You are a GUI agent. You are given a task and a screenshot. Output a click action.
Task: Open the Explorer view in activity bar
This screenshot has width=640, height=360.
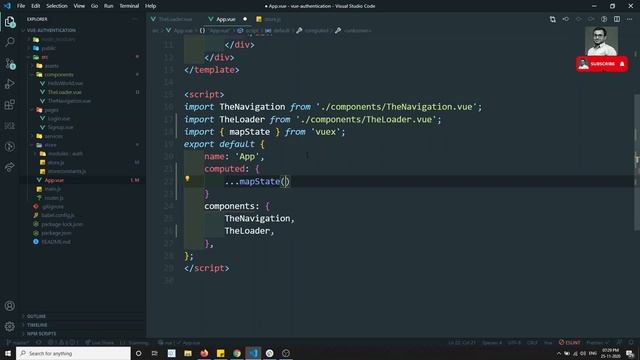(x=10, y=22)
